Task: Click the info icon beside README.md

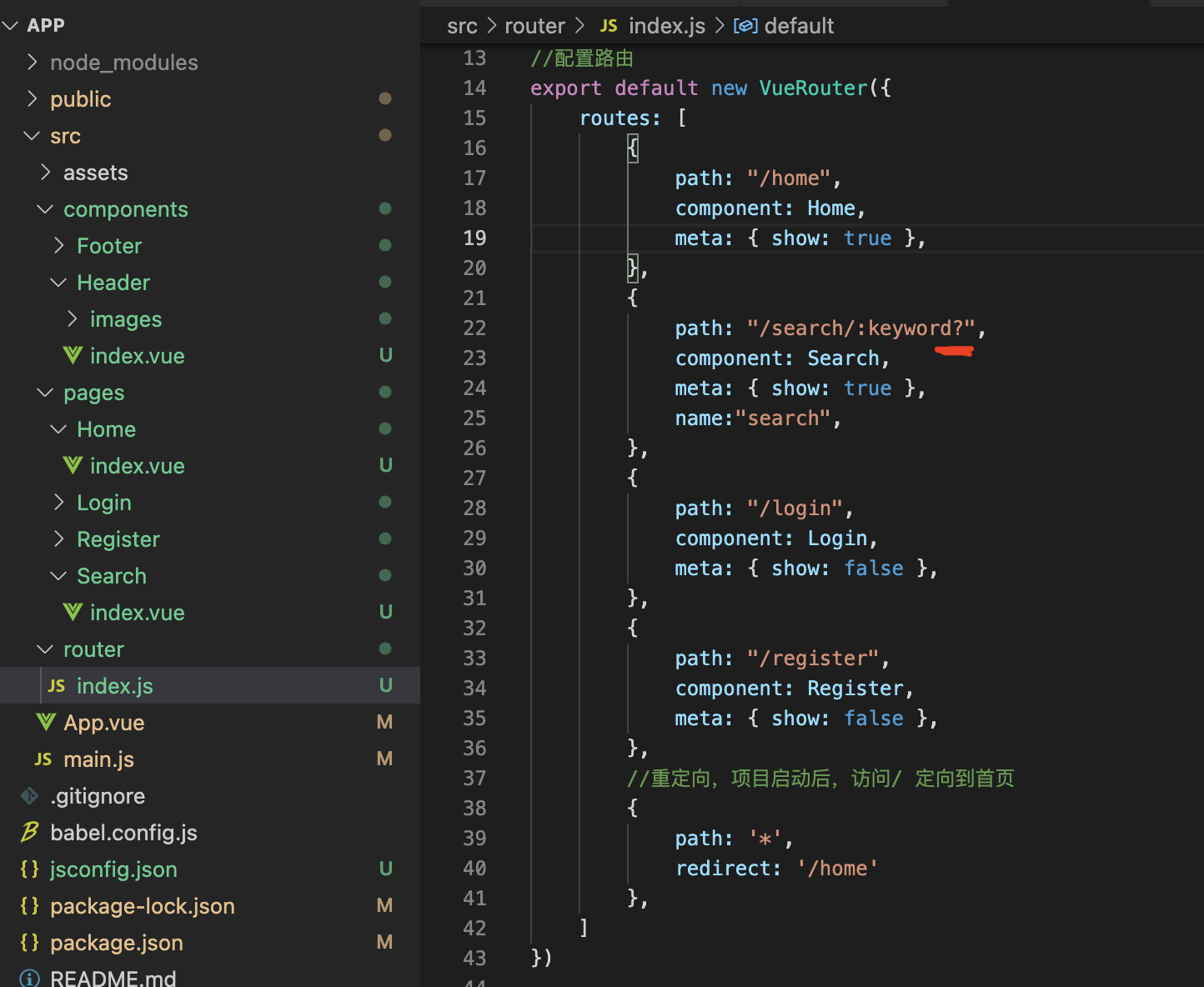Action: (30, 978)
